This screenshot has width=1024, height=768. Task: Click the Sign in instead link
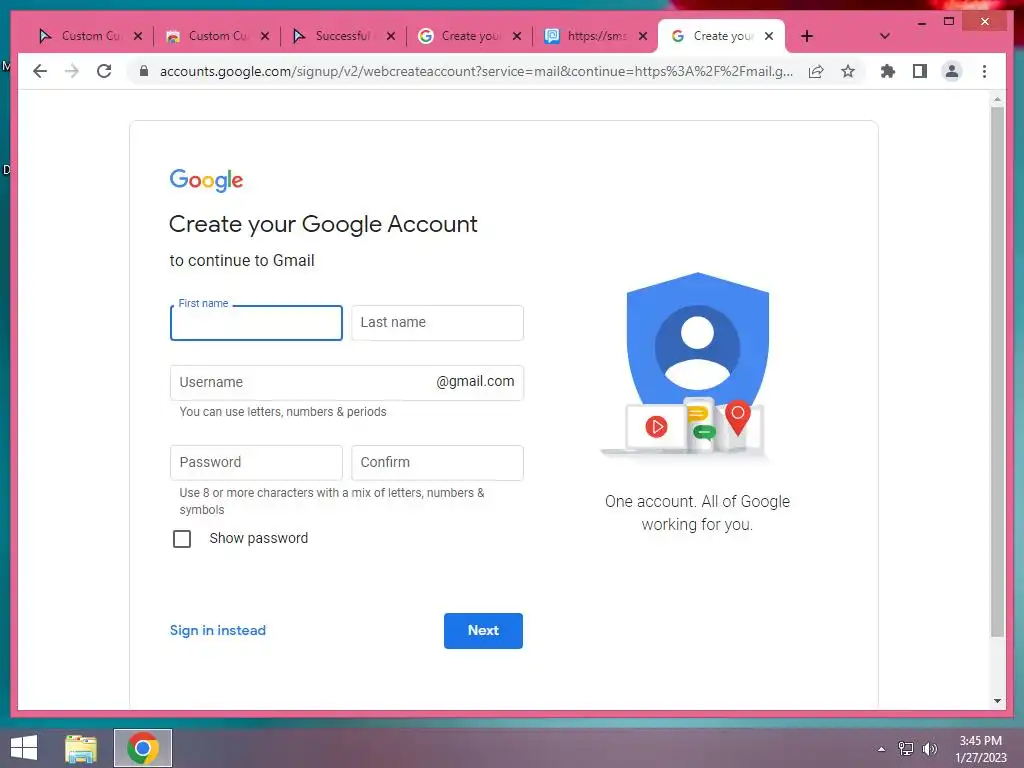[x=217, y=630]
